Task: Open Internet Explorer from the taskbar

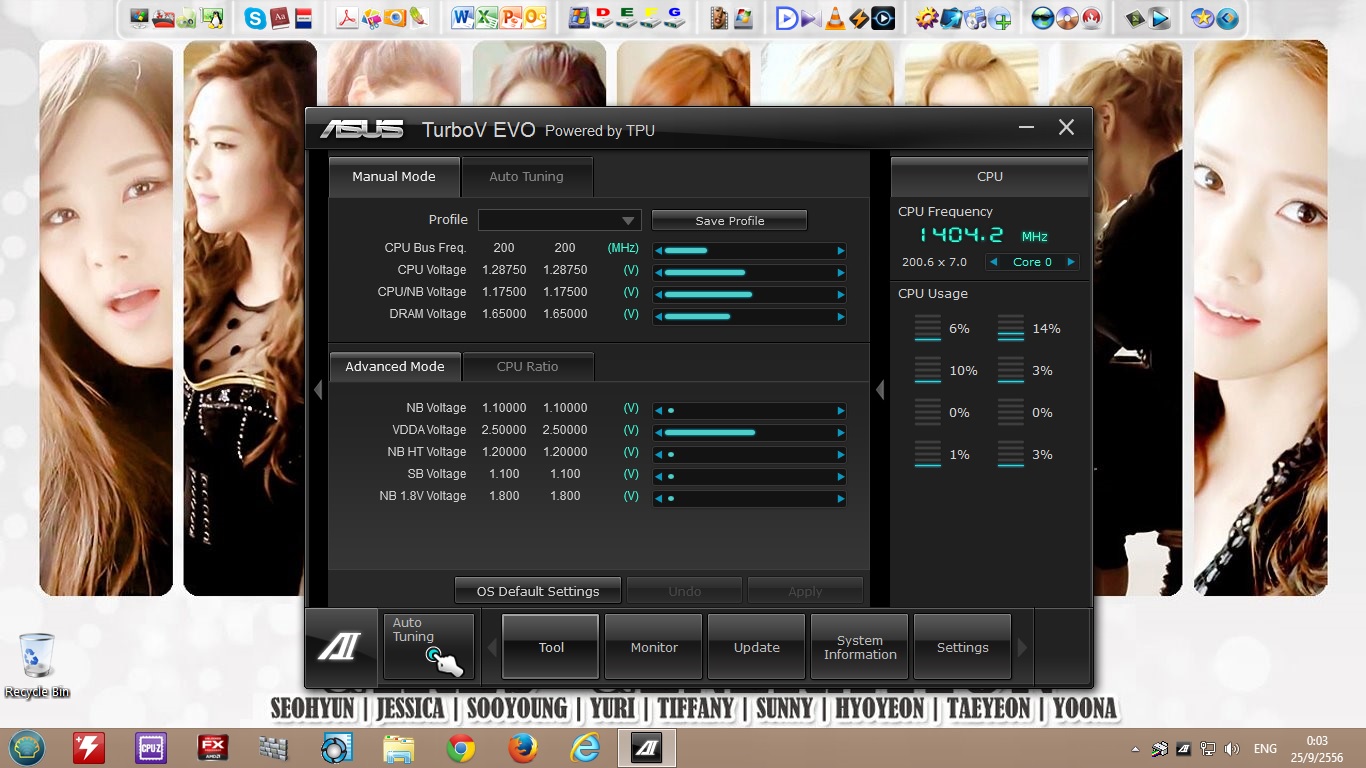Action: [584, 748]
